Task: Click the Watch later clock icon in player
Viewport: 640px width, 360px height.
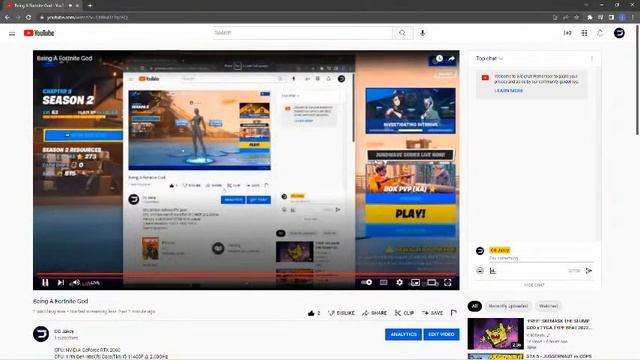Action: pos(439,59)
